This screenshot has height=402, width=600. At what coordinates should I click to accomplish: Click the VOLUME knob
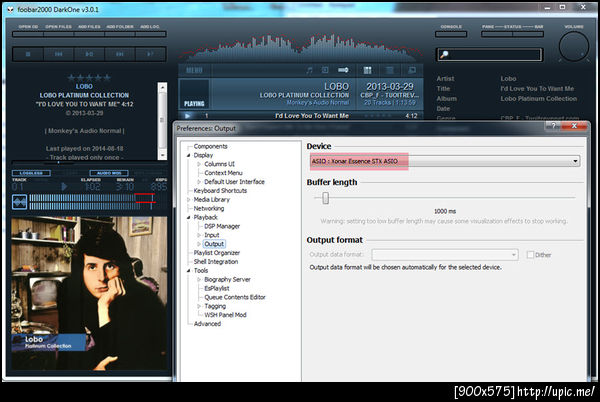(574, 46)
